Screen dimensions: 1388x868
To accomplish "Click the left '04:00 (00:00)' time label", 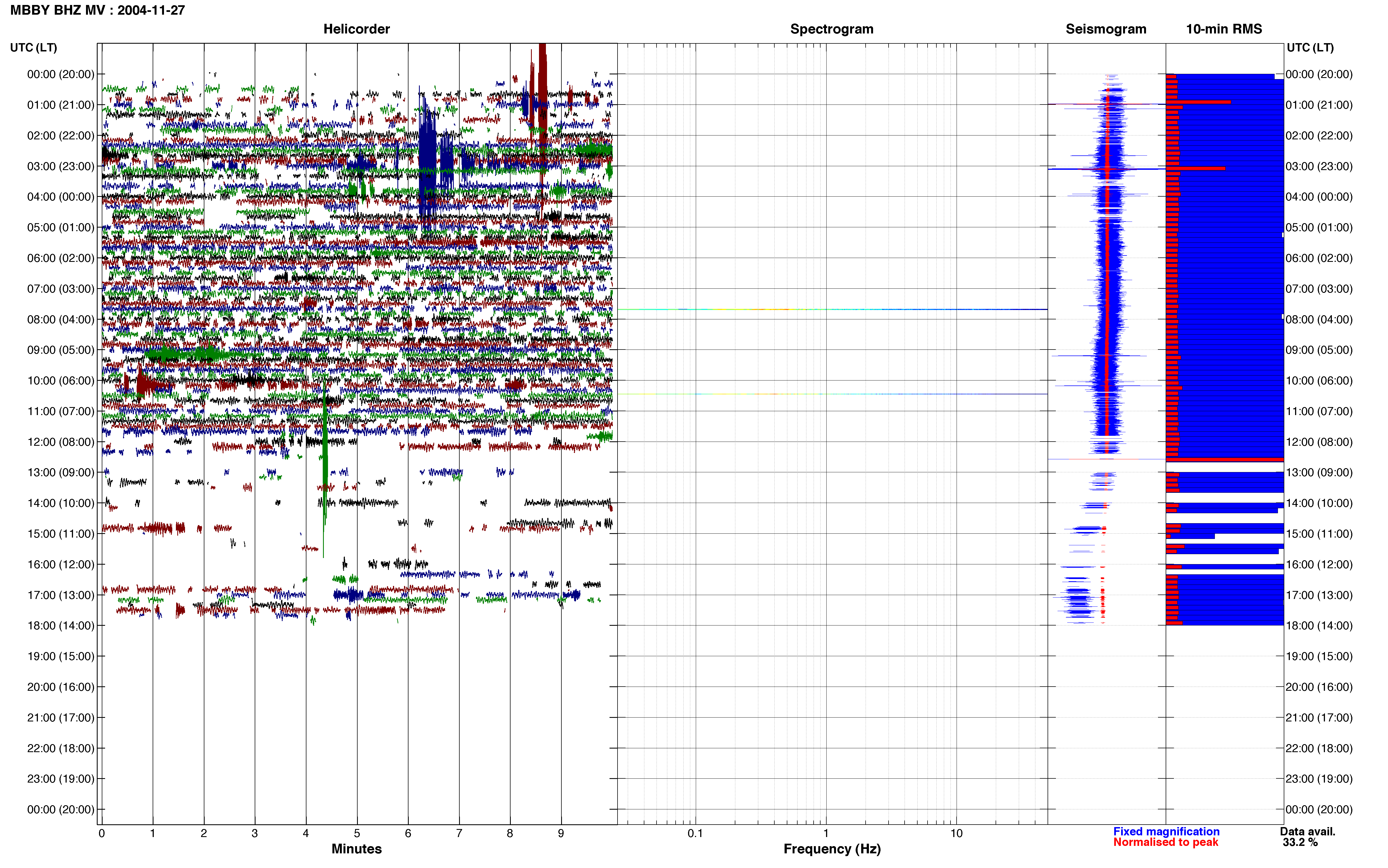I will click(61, 197).
